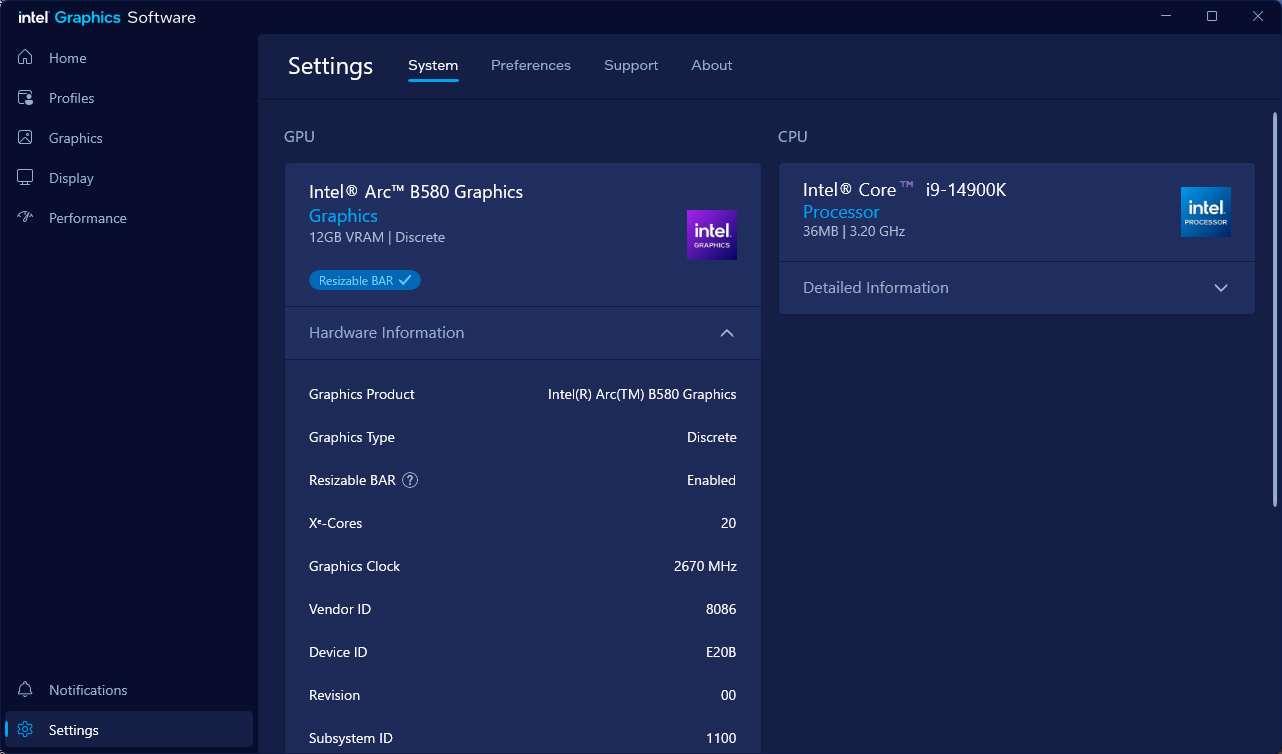Maximize the Intel Graphics Software window
The height and width of the screenshot is (754, 1282).
coord(1212,16)
